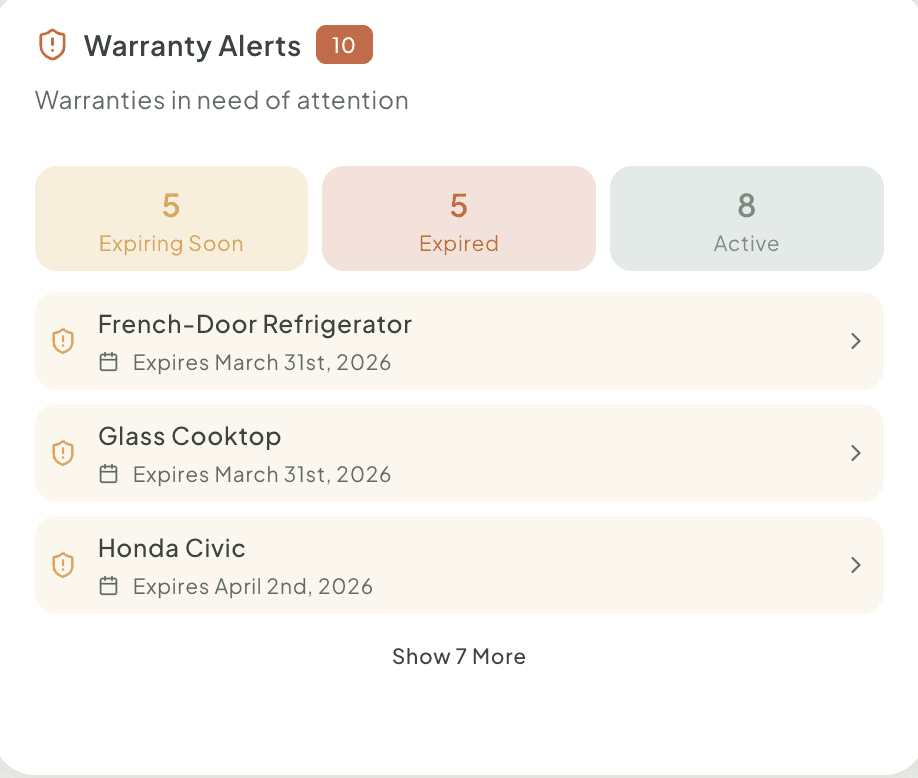The image size is (918, 778).
Task: Open the Glass Cooktop detail chevron
Action: point(856,453)
